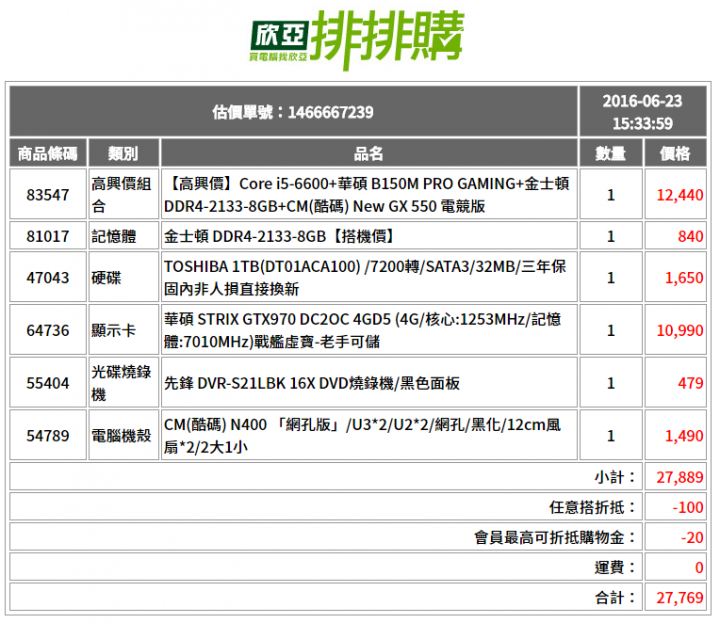The height and width of the screenshot is (623, 720).
Task: Click the 合計 label
Action: point(615,597)
